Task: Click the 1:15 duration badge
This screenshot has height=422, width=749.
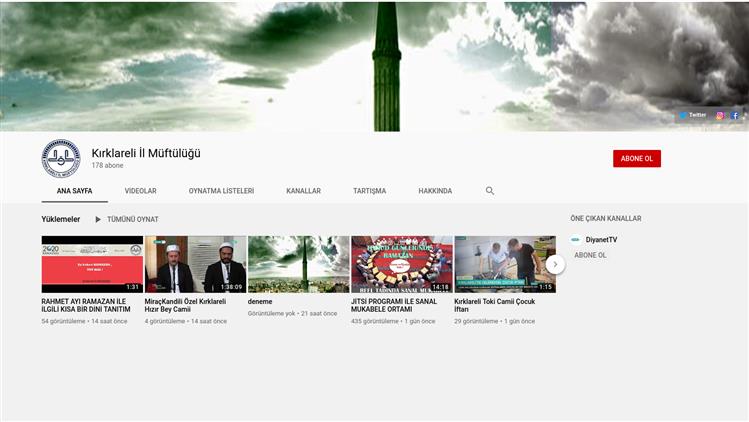Action: [x=546, y=287]
